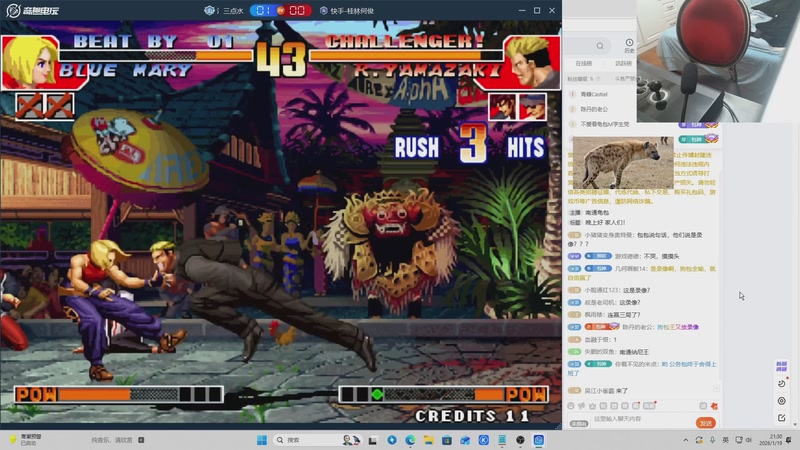Open the volume tray icon
Viewport: 800px width, 450px height.
(749, 440)
